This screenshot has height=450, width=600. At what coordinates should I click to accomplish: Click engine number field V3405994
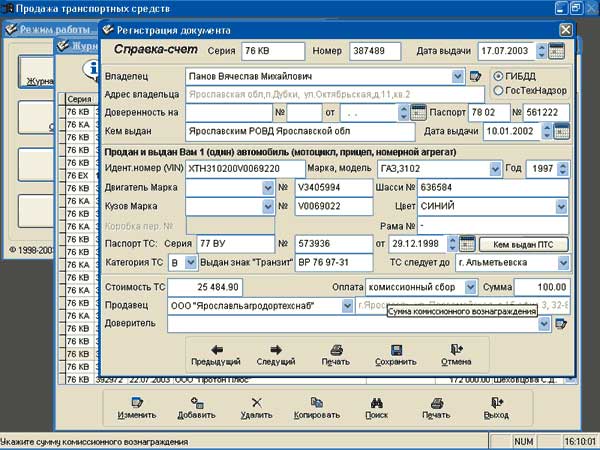[x=334, y=188]
